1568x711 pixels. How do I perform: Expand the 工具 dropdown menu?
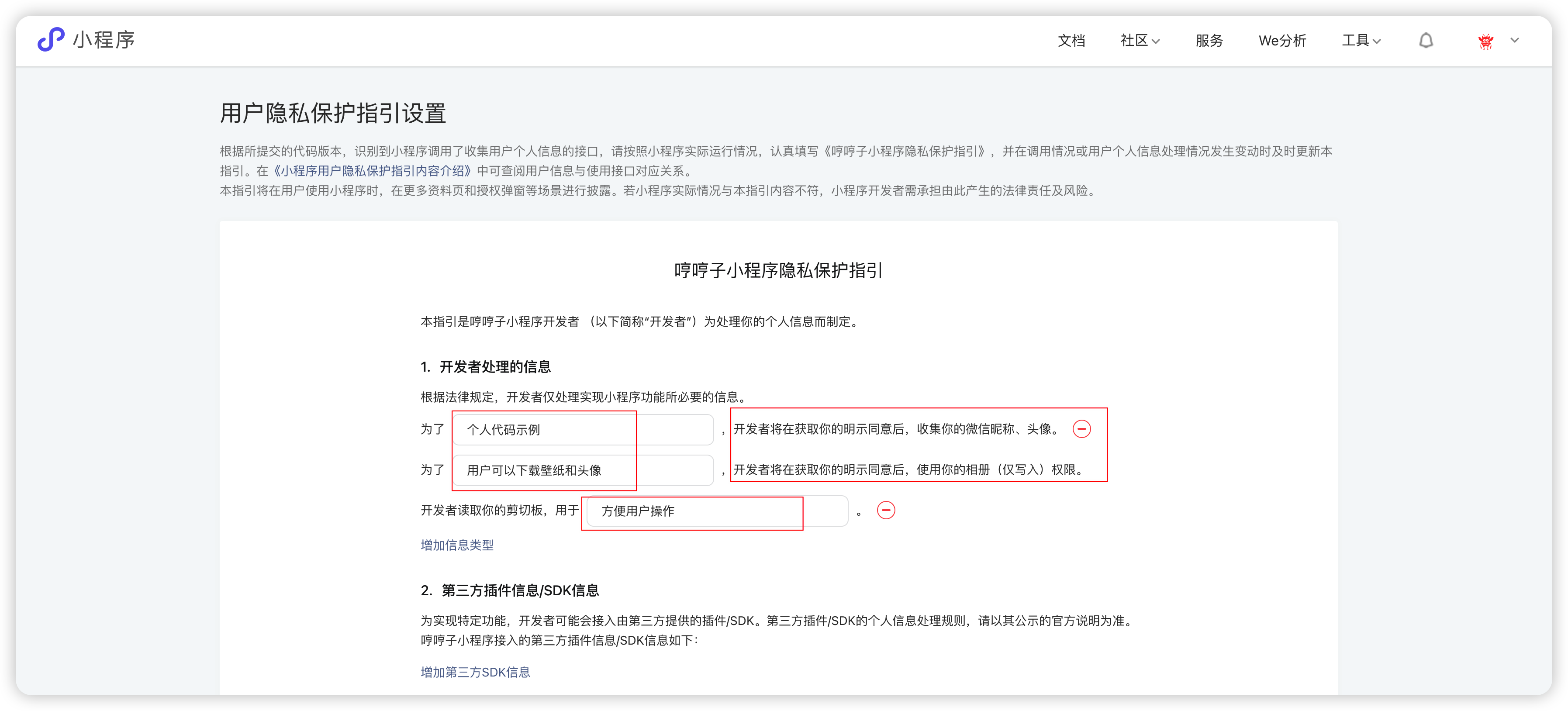click(1361, 41)
